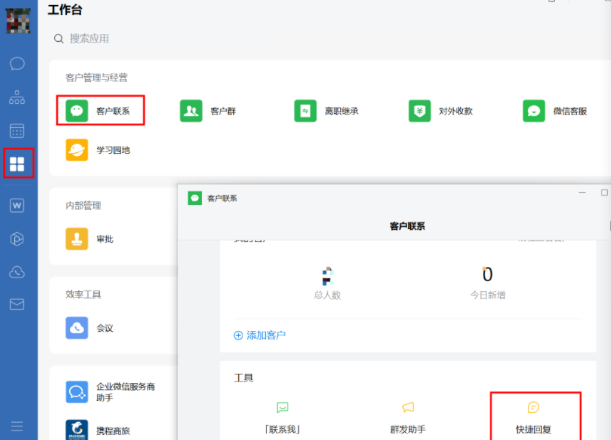Open the 离职继承 app
This screenshot has width=611, height=440.
coord(326,111)
